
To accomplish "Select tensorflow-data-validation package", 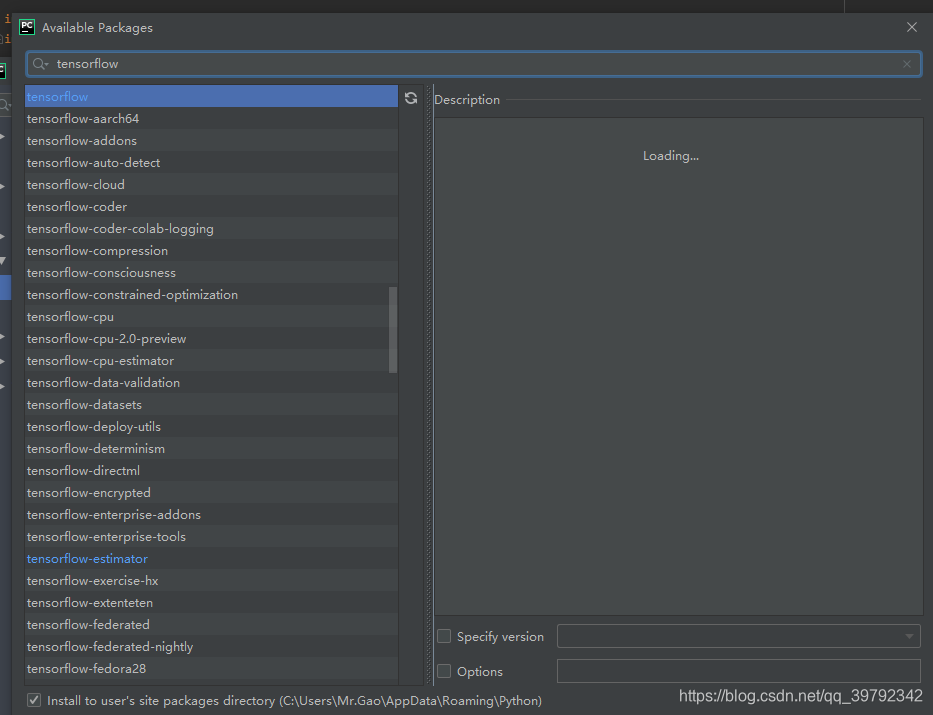I will 211,382.
